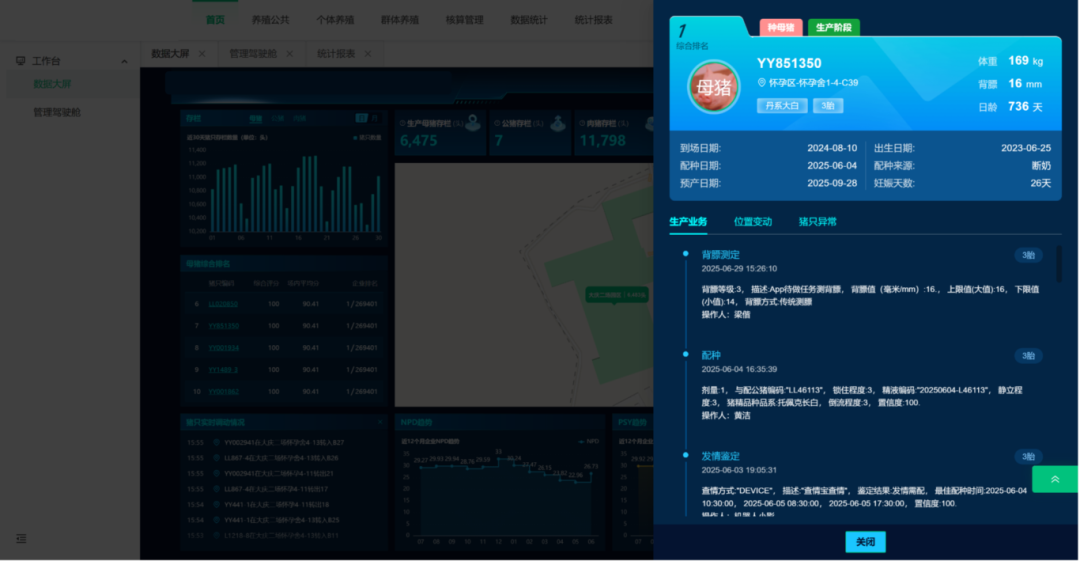1080x561 pixels.
Task: Activate the 管理驾驶舱 page tab
Action: [253, 54]
